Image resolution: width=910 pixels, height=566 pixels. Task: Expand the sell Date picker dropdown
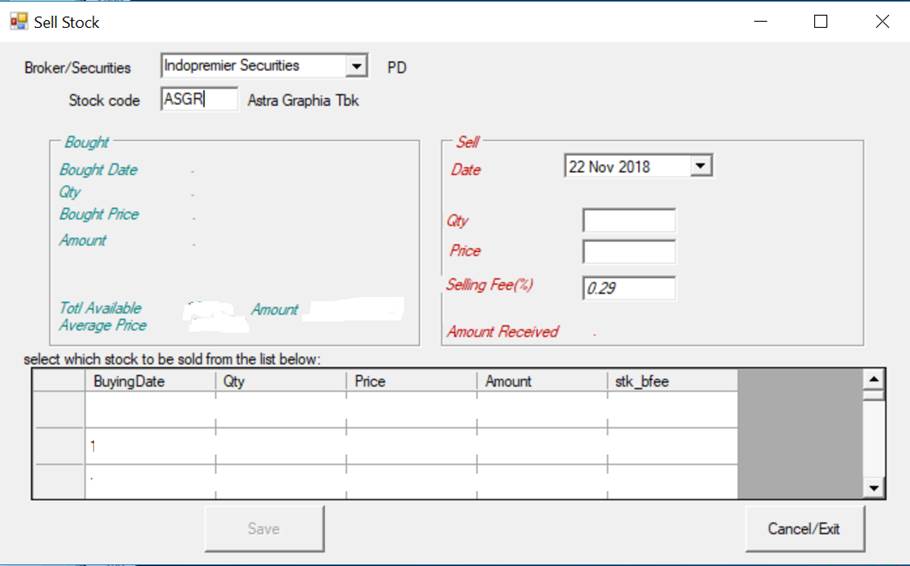(701, 166)
